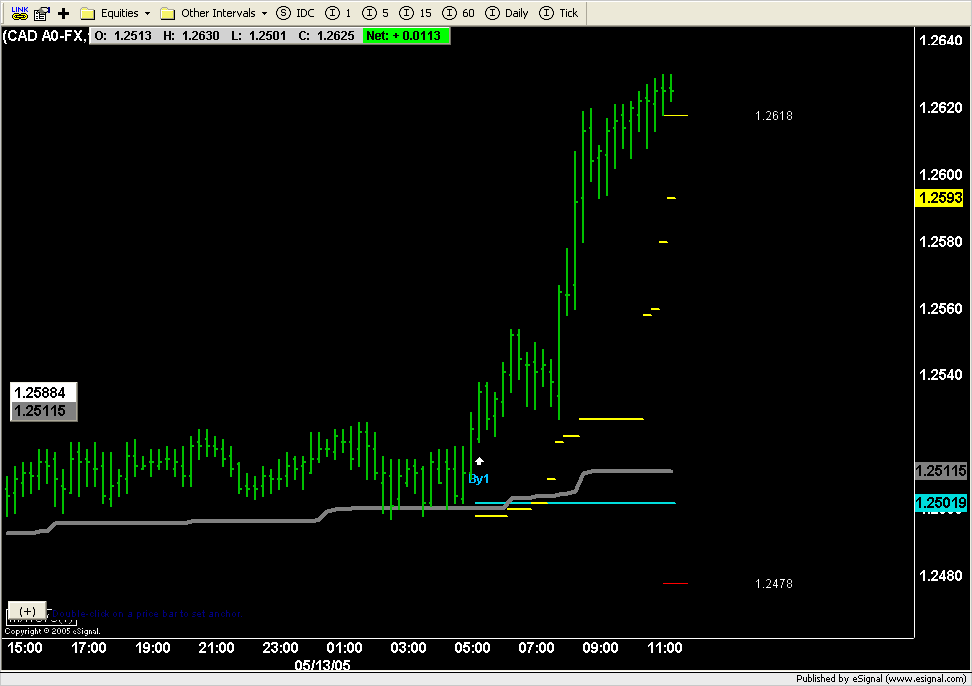The image size is (972, 686).
Task: Click the O: 1.2513 open value
Action: coord(123,36)
